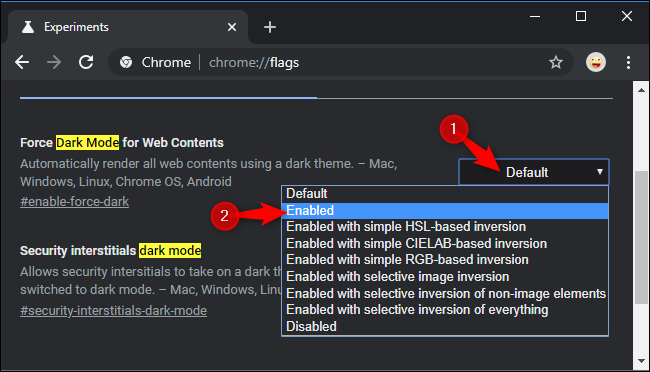The height and width of the screenshot is (372, 650).
Task: Close the Experiments tab
Action: click(232, 27)
